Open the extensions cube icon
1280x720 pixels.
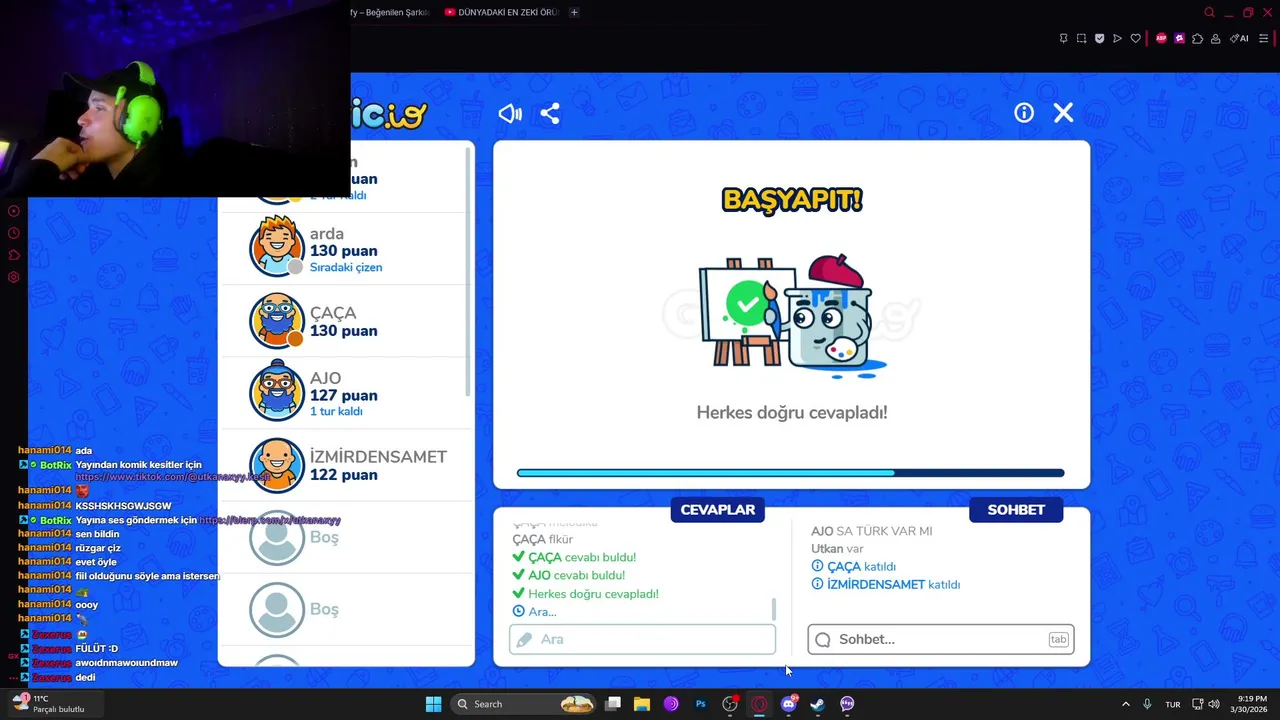pyautogui.click(x=1197, y=38)
